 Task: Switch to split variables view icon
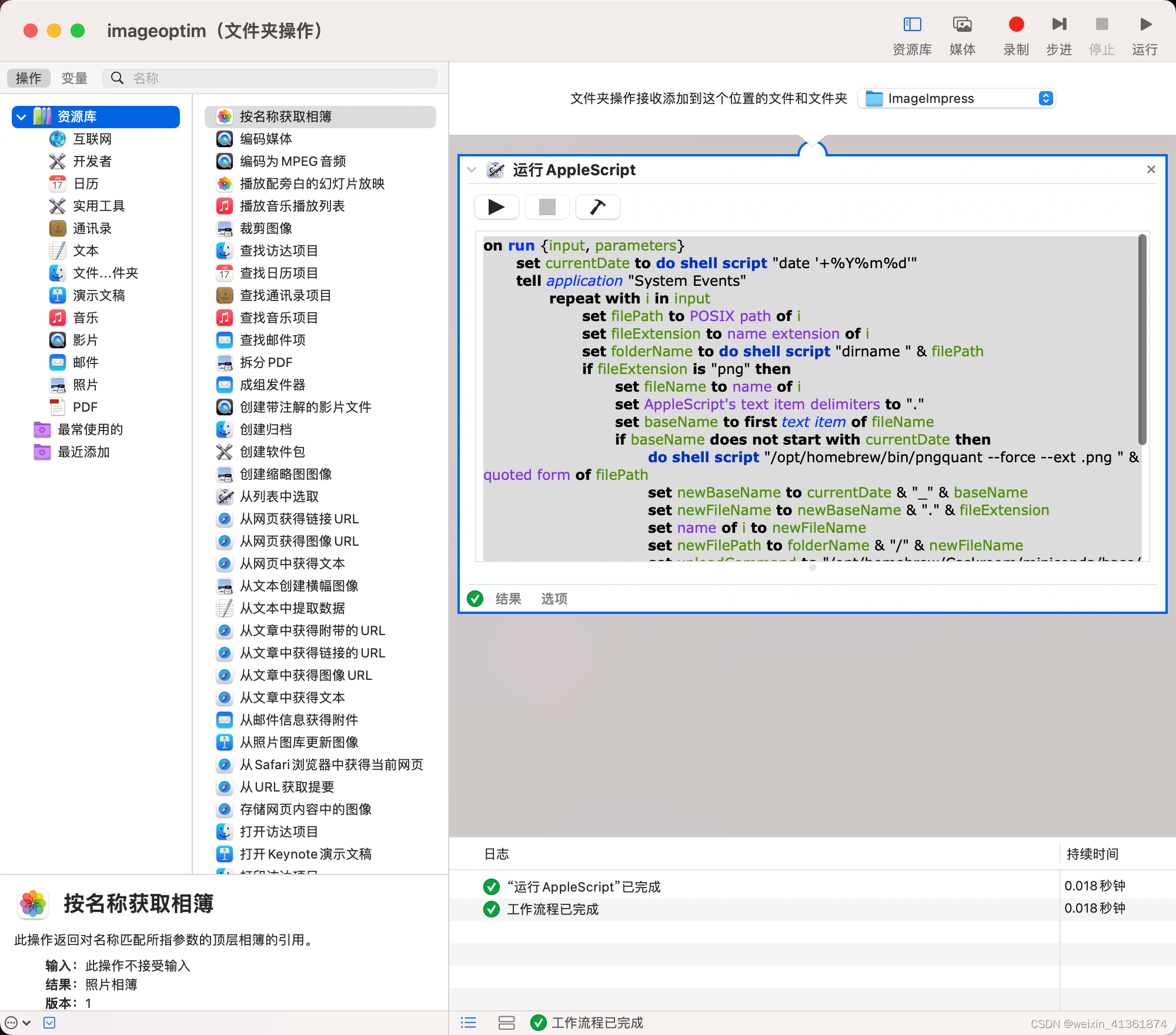point(506,1023)
